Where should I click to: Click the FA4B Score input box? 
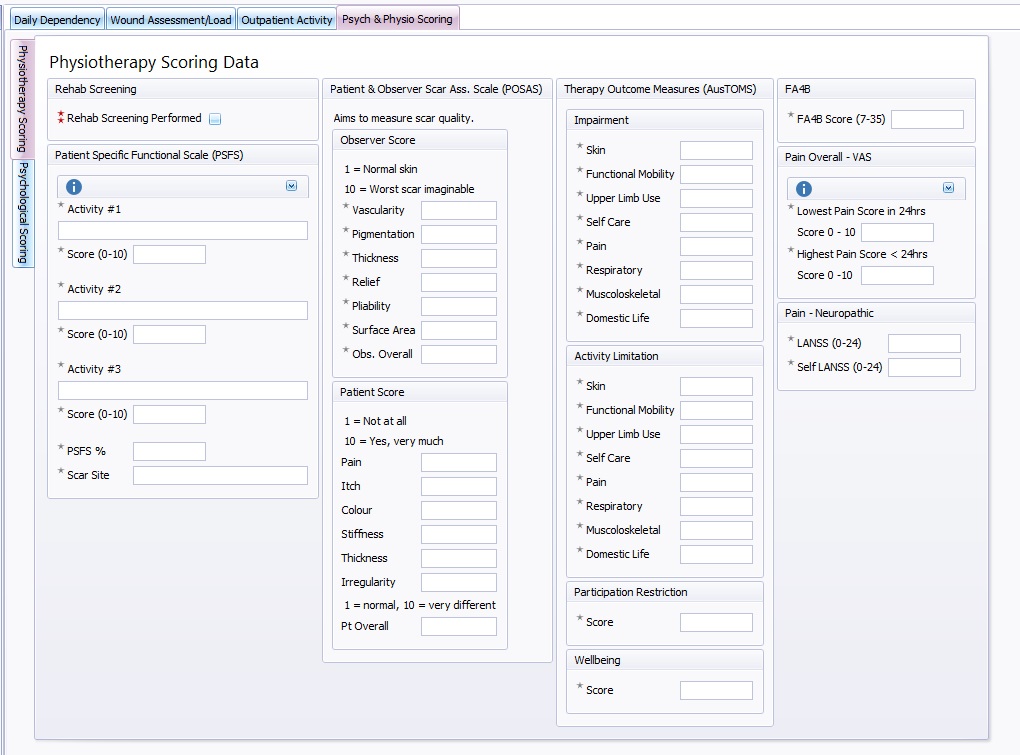point(927,120)
